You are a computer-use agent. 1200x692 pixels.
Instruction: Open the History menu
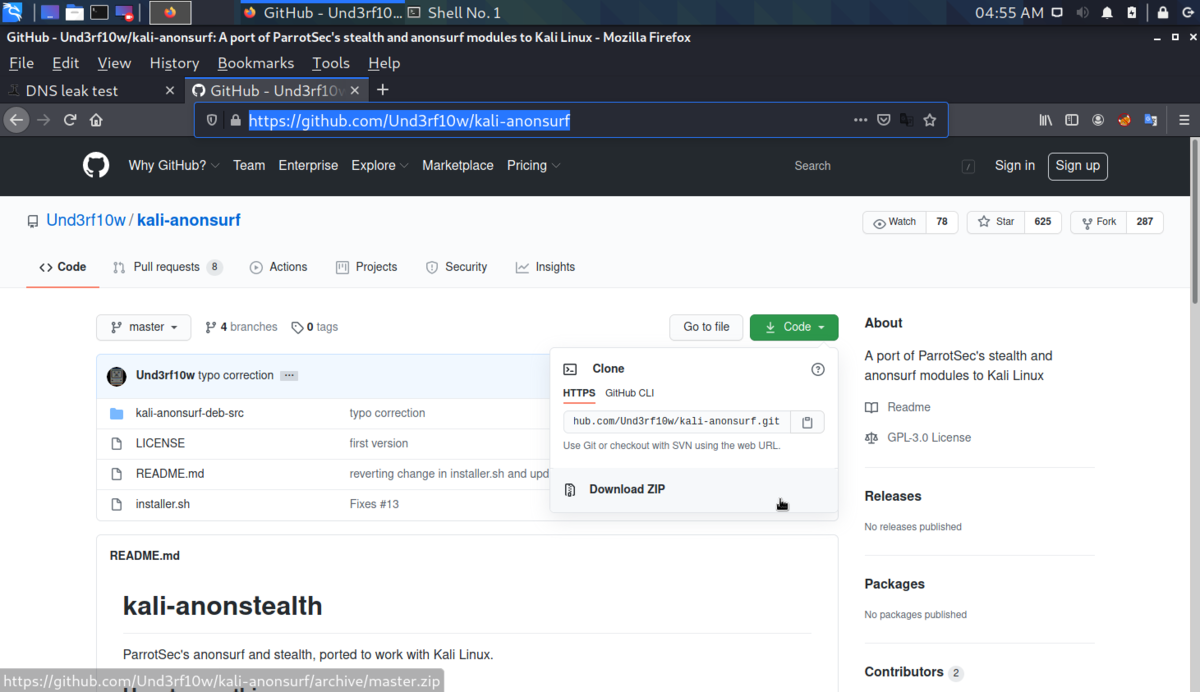[x=174, y=63]
